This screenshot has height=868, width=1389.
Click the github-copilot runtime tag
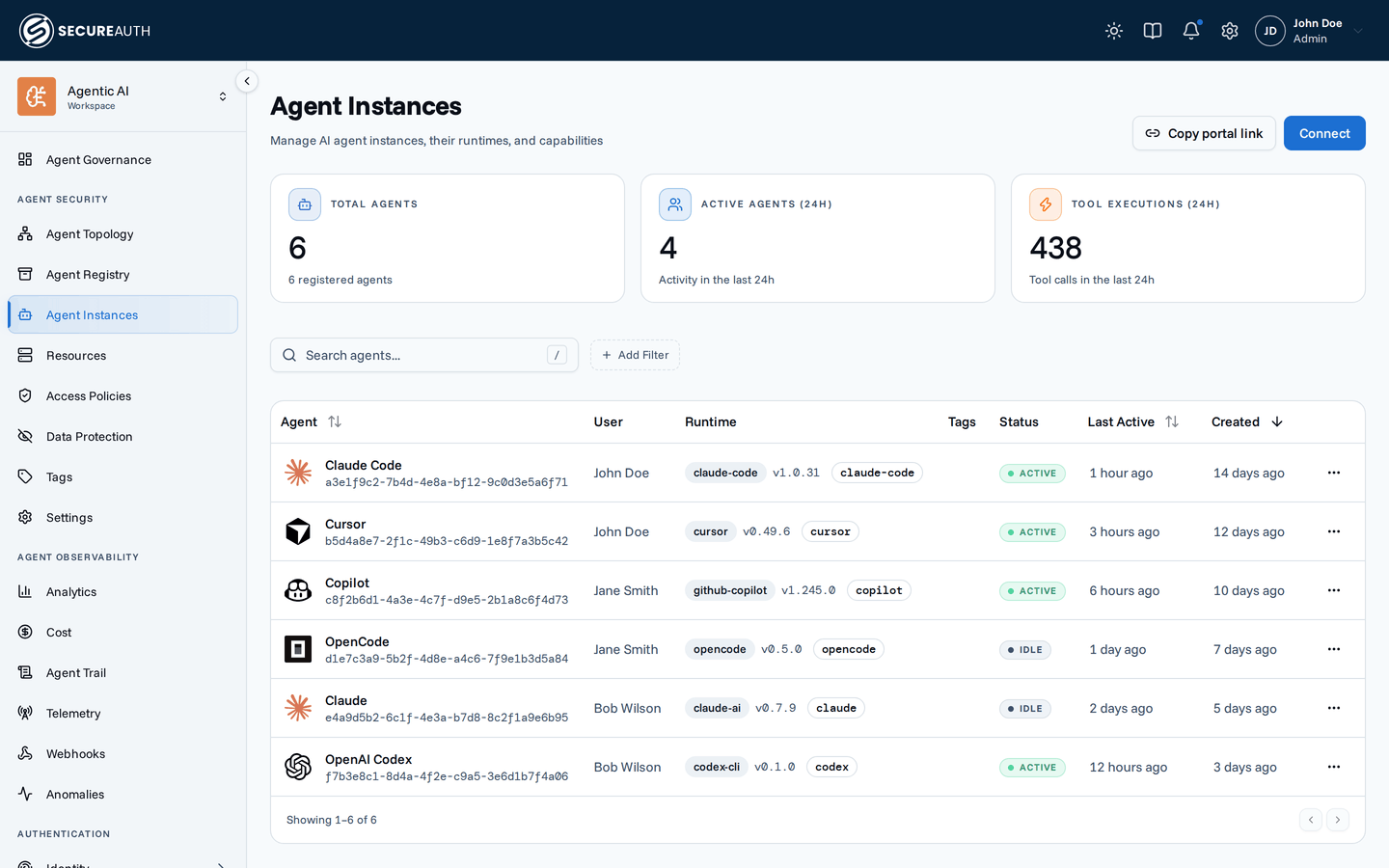point(730,590)
